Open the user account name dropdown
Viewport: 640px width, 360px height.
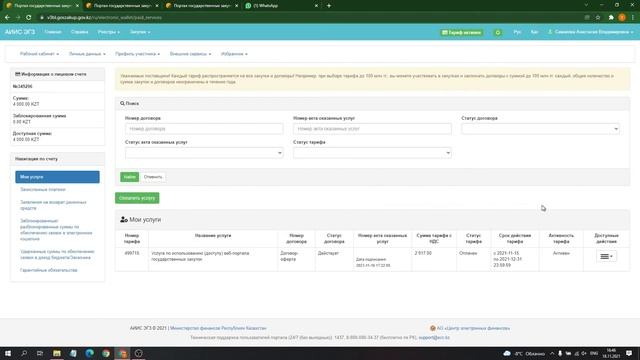(591, 32)
